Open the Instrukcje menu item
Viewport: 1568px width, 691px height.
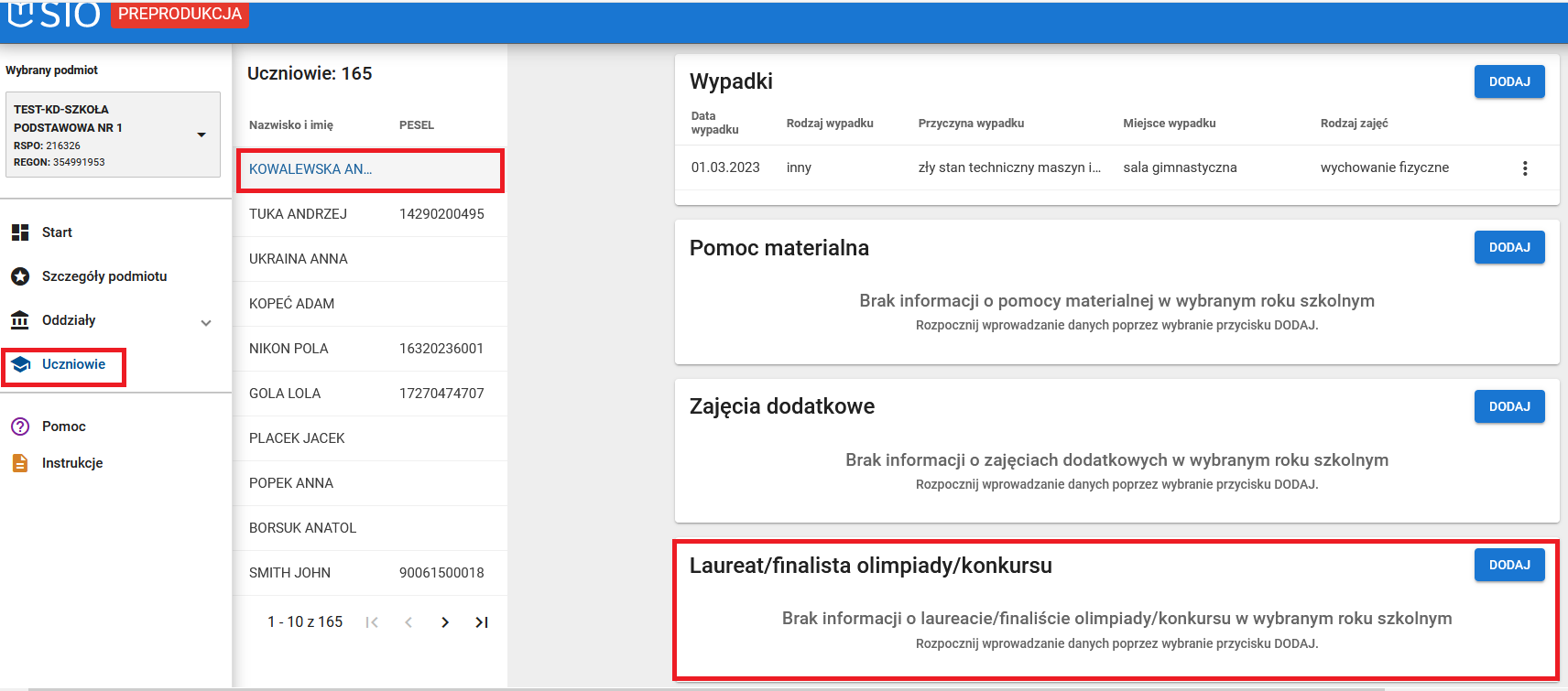click(x=72, y=463)
